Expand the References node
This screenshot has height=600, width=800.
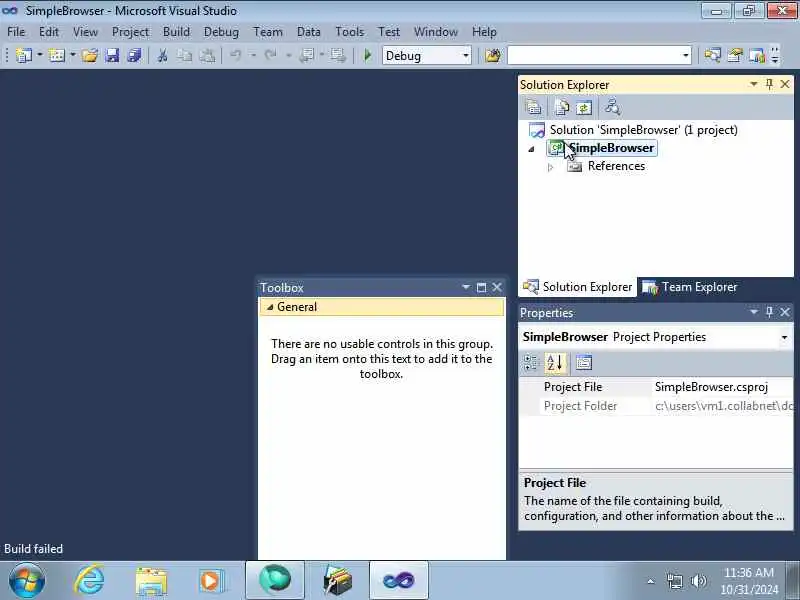[550, 167]
